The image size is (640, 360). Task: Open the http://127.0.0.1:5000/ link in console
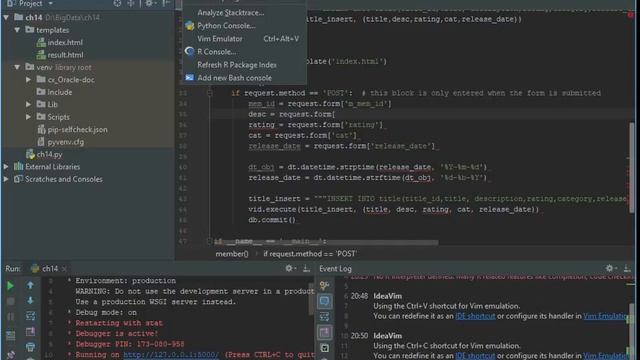tap(171, 355)
